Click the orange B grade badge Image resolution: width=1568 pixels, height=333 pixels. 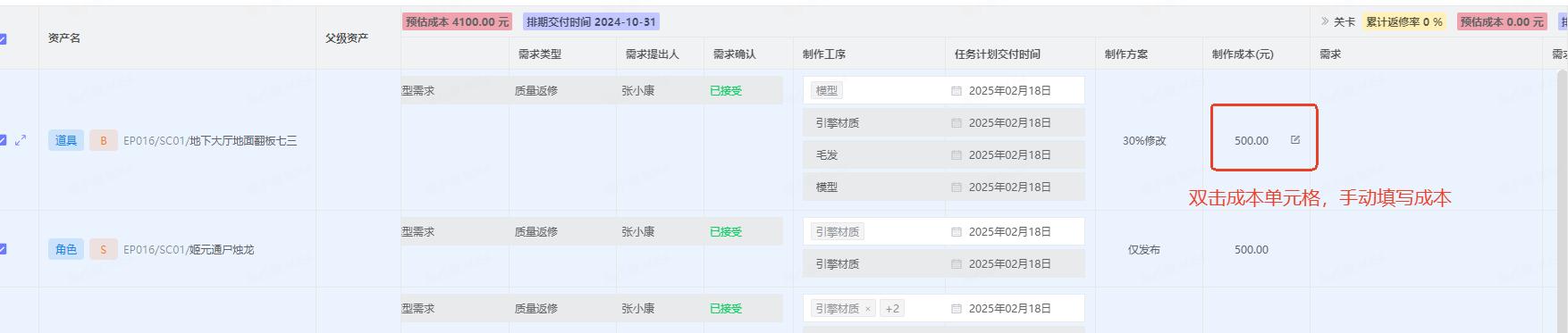tap(103, 140)
